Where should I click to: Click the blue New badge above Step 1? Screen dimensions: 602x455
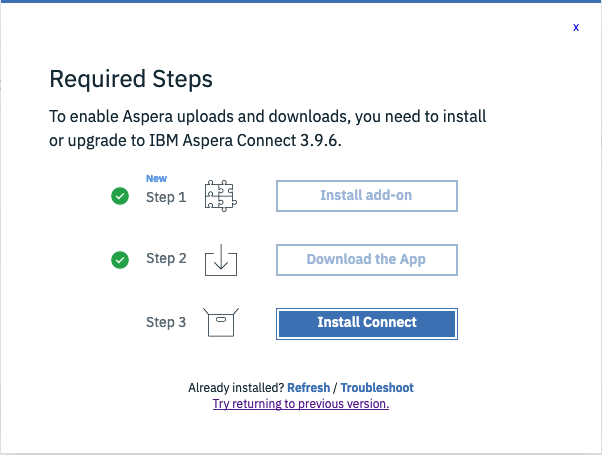coord(156,179)
